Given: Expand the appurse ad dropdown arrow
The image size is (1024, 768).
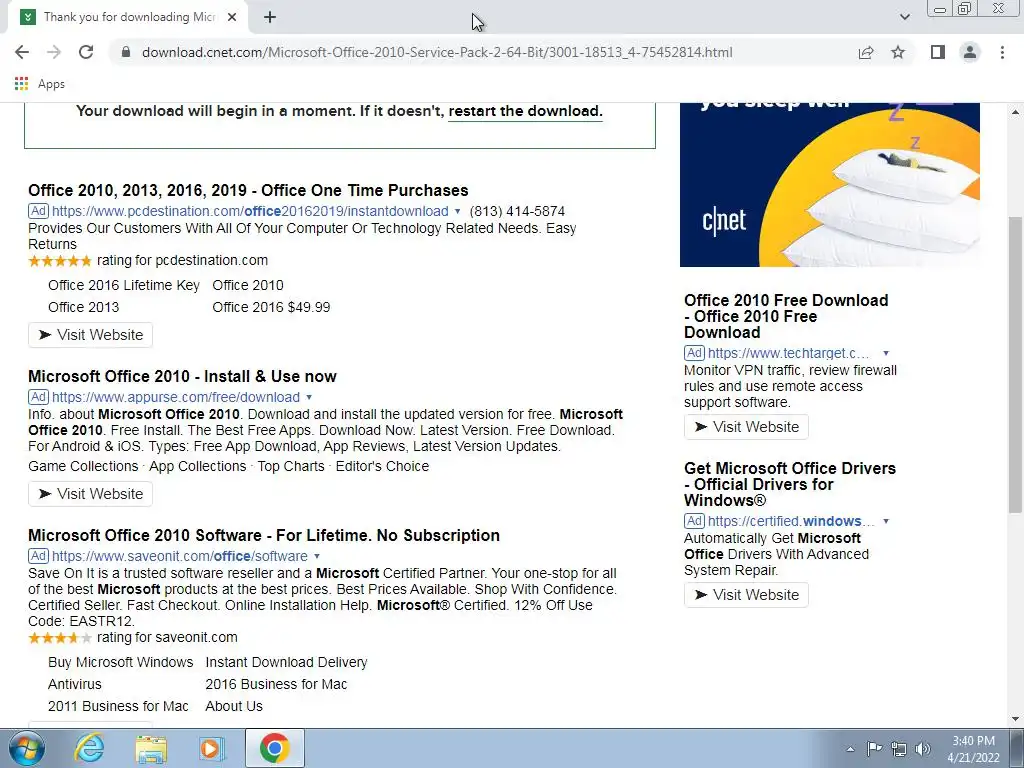Looking at the screenshot, I should pos(309,398).
